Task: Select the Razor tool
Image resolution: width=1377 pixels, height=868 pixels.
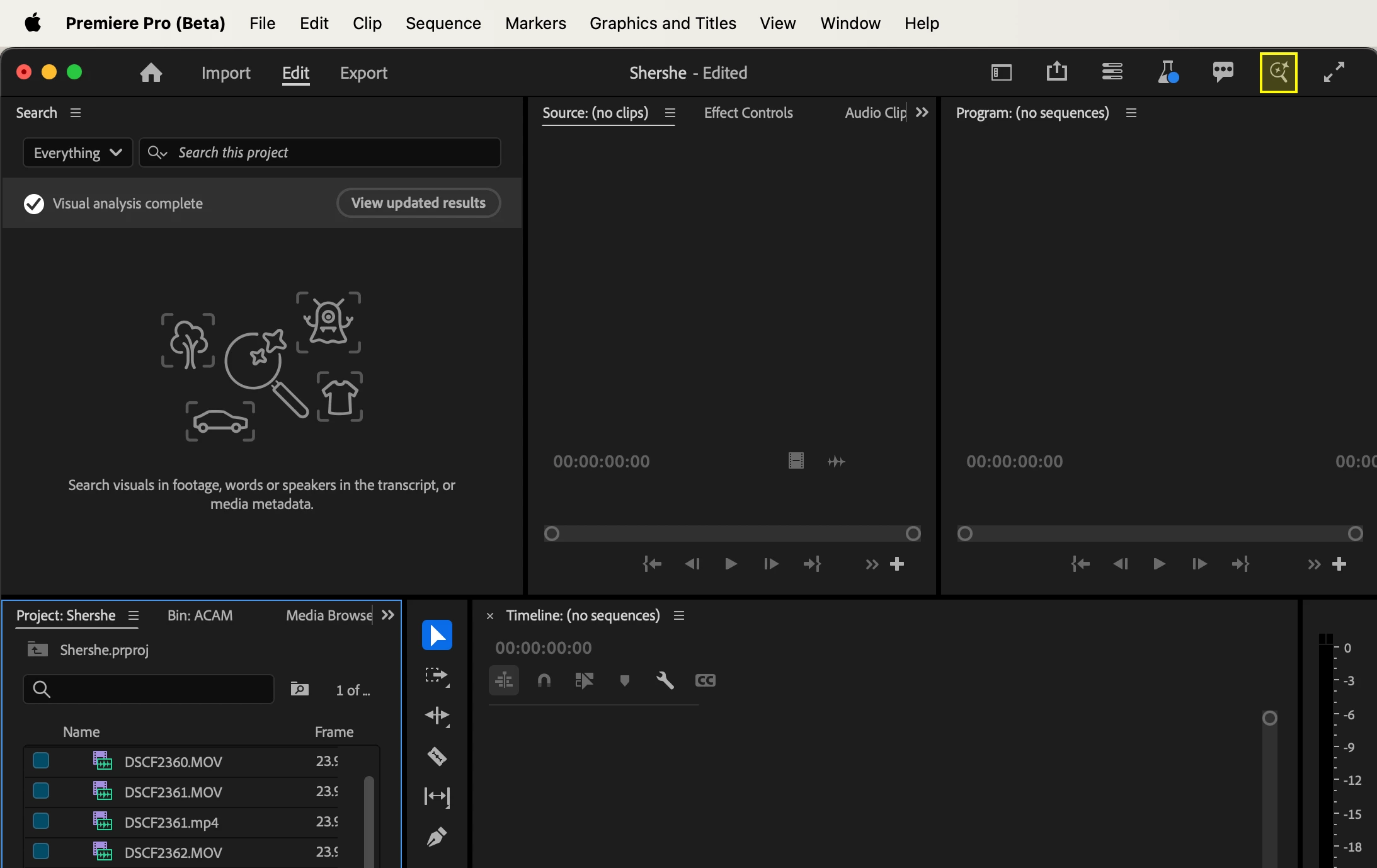Action: (x=437, y=756)
